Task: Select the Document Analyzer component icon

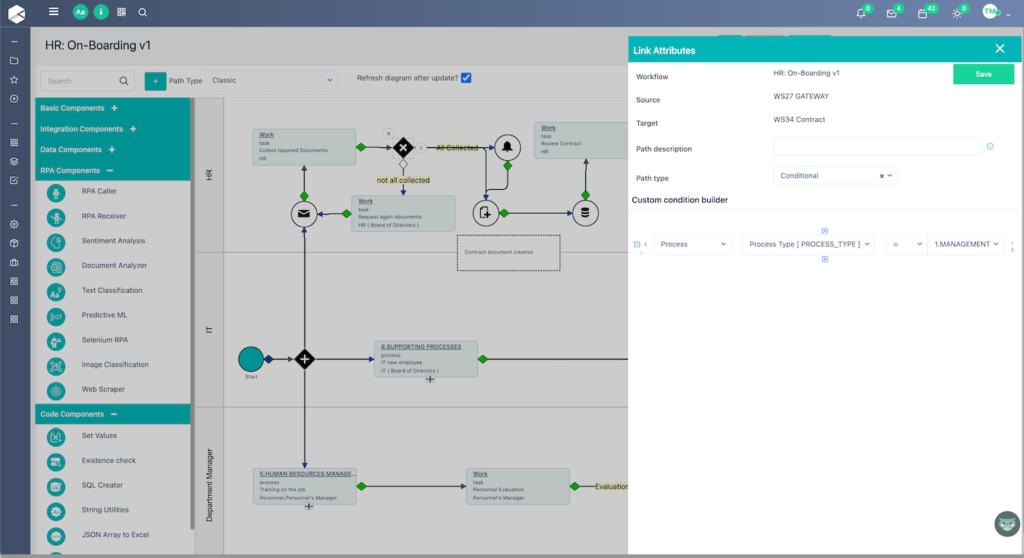Action: click(56, 267)
